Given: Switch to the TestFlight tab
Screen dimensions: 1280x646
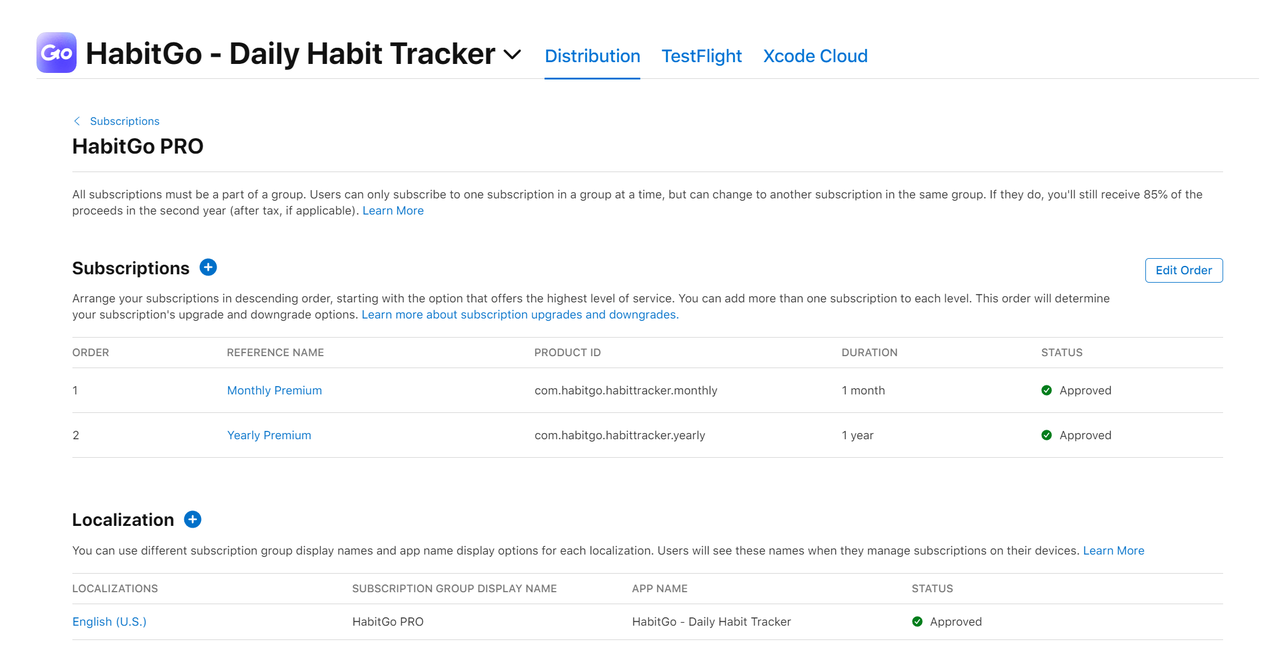Looking at the screenshot, I should (x=701, y=56).
